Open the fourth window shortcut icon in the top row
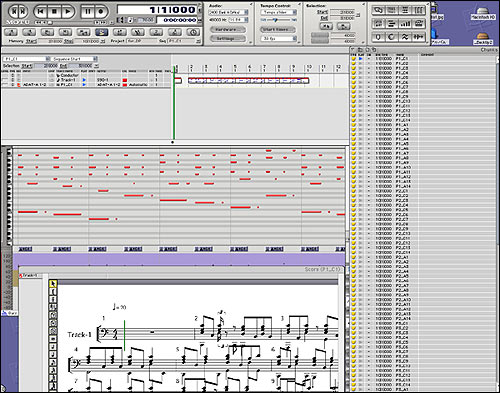This screenshot has width=500, height=393. pyautogui.click(x=419, y=10)
